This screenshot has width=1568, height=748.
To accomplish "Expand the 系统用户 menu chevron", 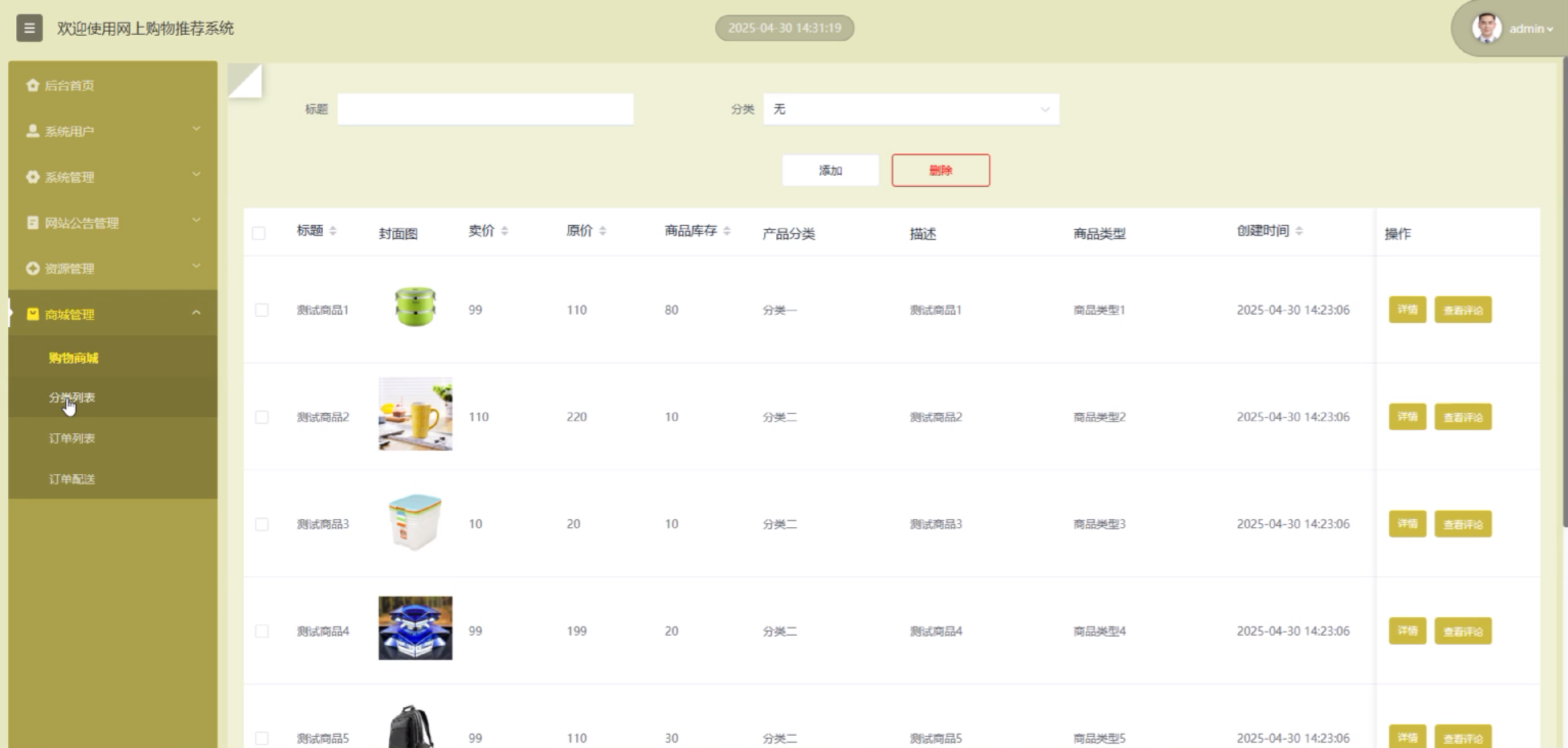I will point(196,129).
